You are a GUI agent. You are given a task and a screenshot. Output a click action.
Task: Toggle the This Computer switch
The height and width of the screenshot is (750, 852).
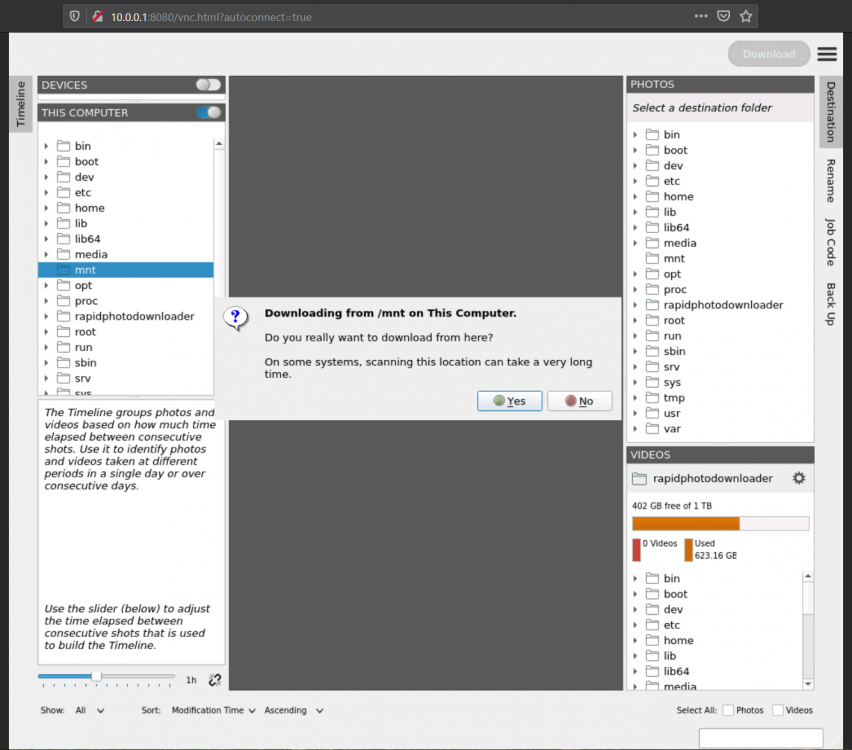point(208,112)
